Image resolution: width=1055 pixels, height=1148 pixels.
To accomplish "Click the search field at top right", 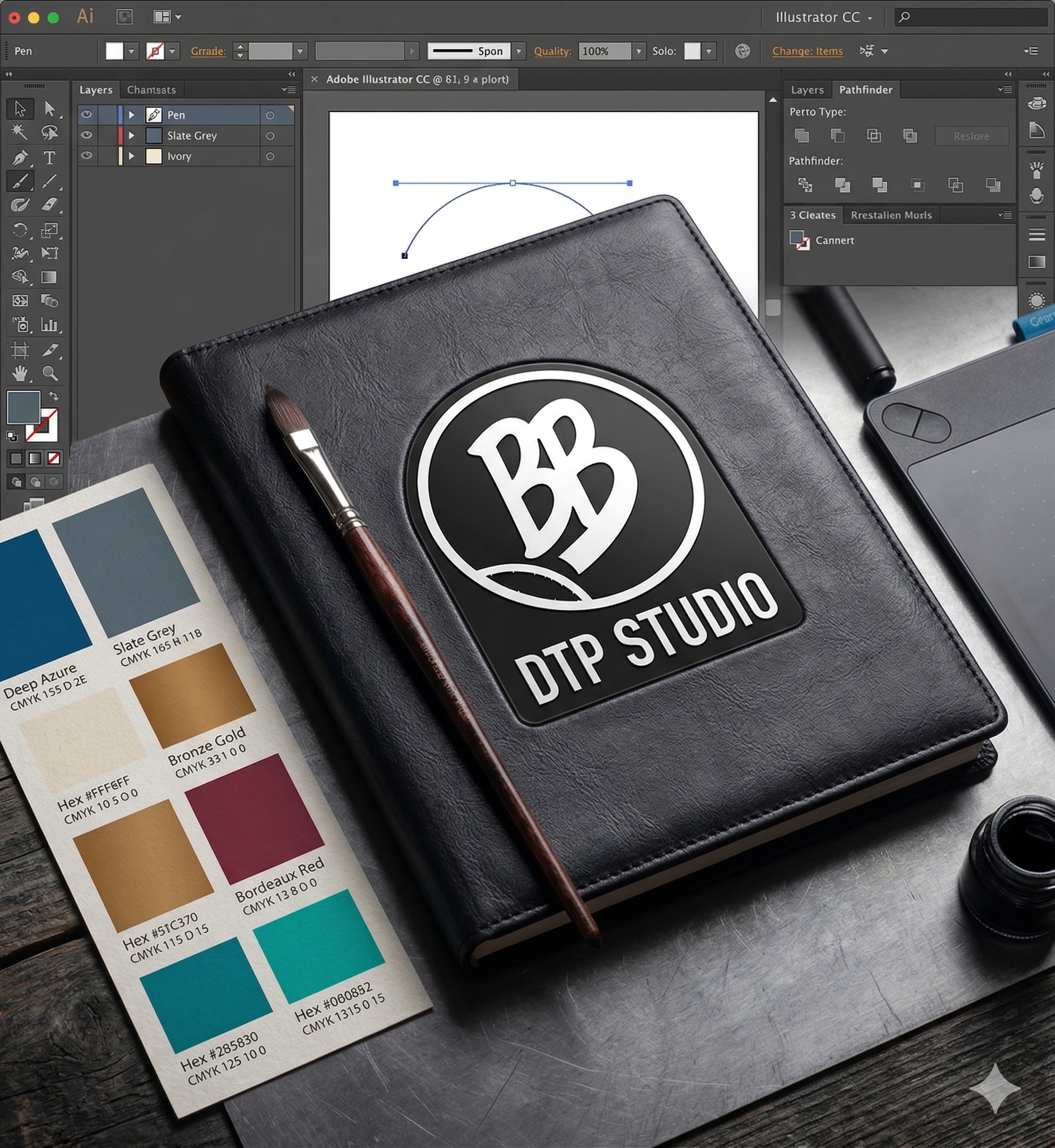I will point(970,18).
